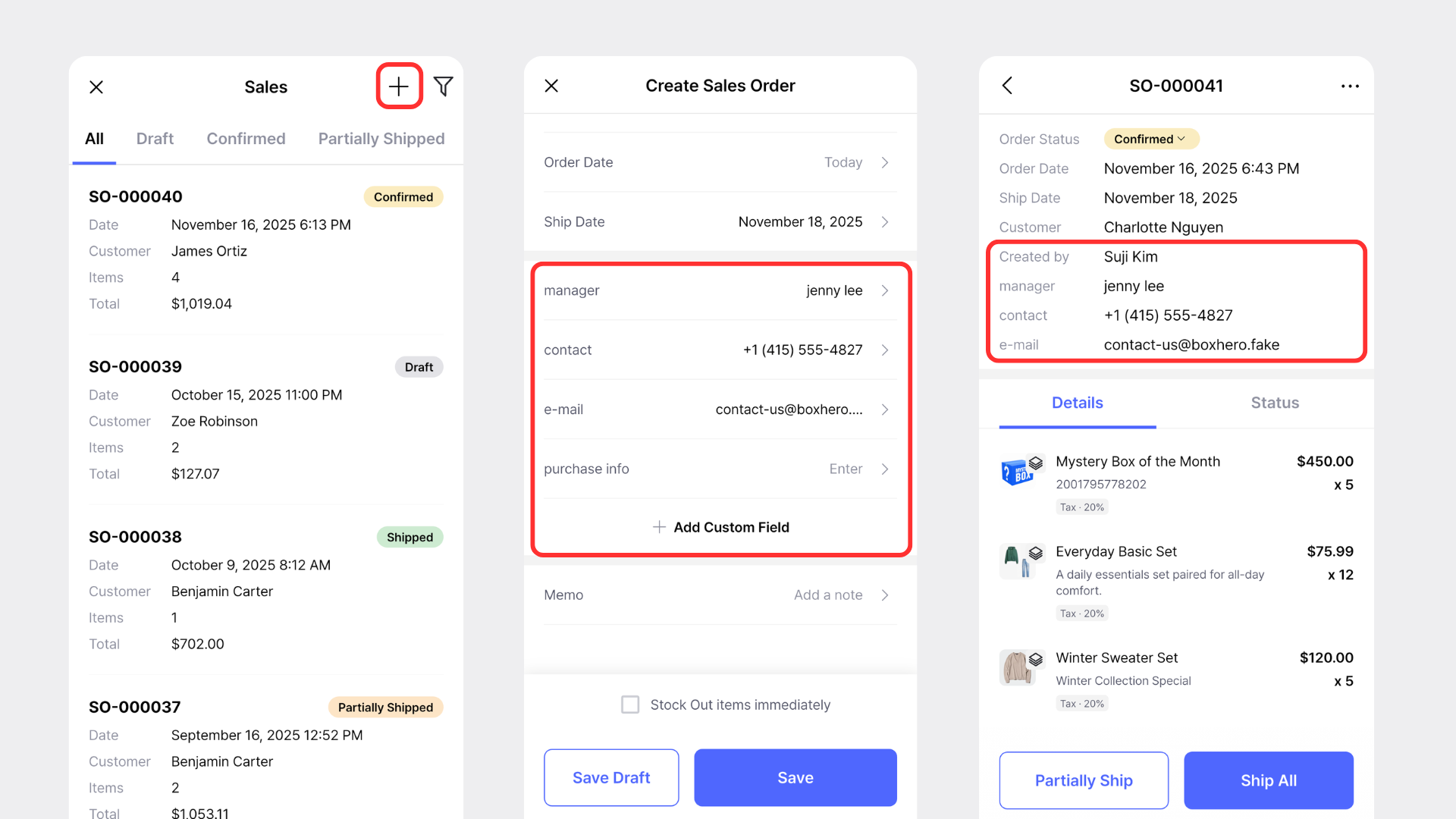
Task: Switch to the Partially Shipped tab
Action: pos(381,138)
